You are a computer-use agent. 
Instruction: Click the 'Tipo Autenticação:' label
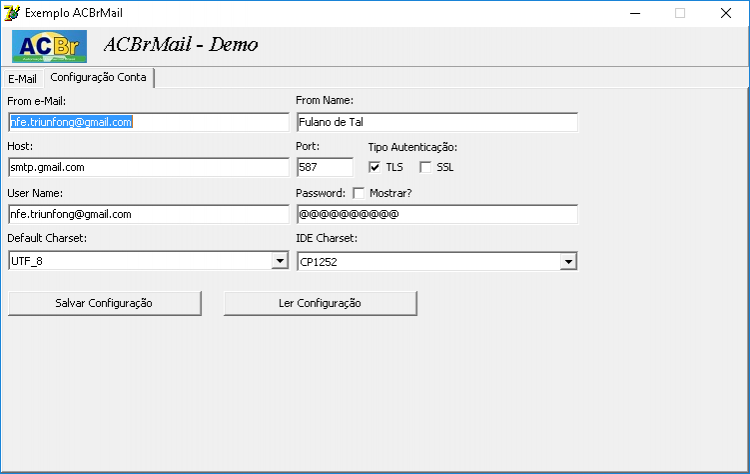click(x=413, y=147)
